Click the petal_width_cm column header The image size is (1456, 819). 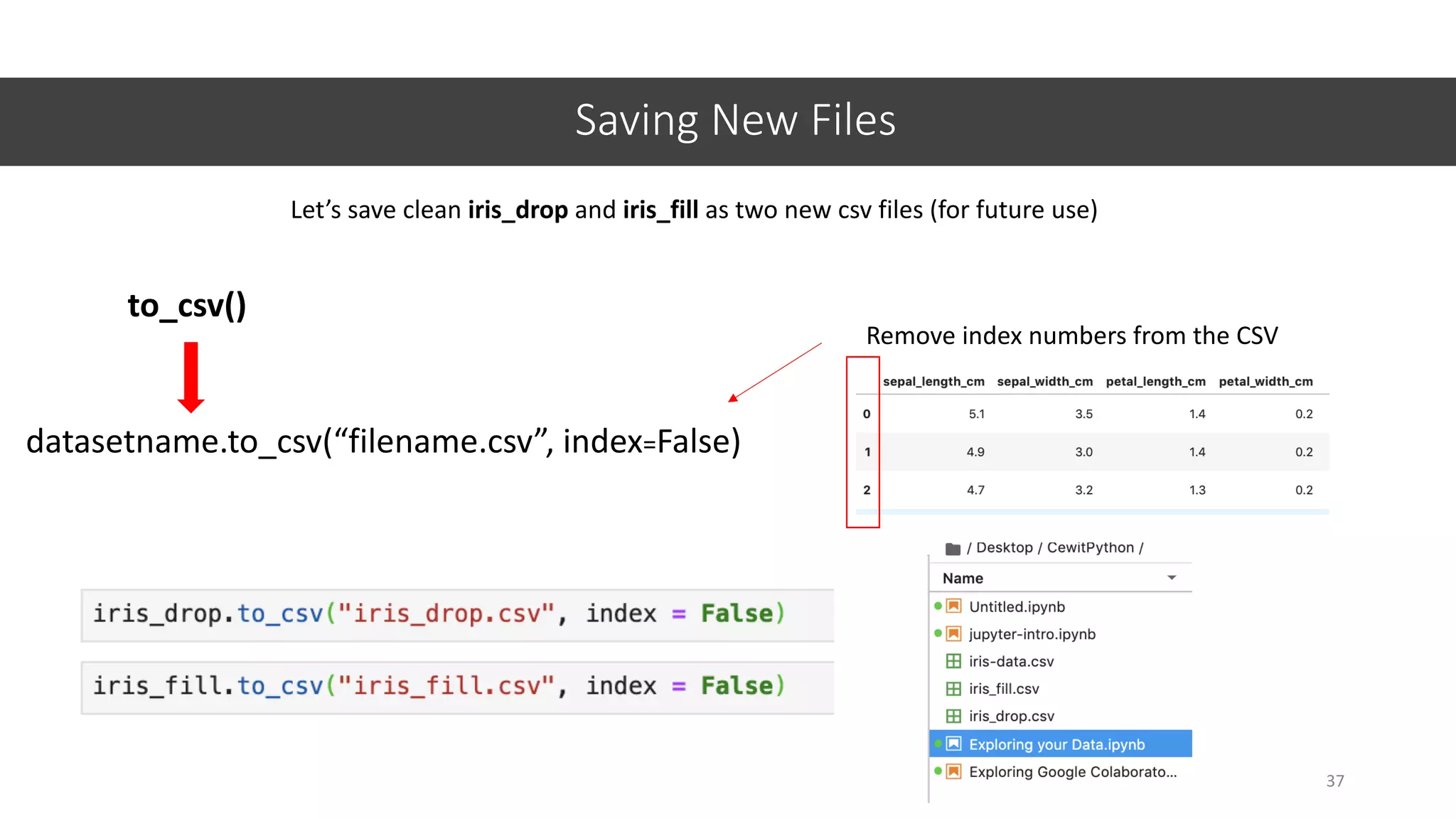tap(1265, 382)
